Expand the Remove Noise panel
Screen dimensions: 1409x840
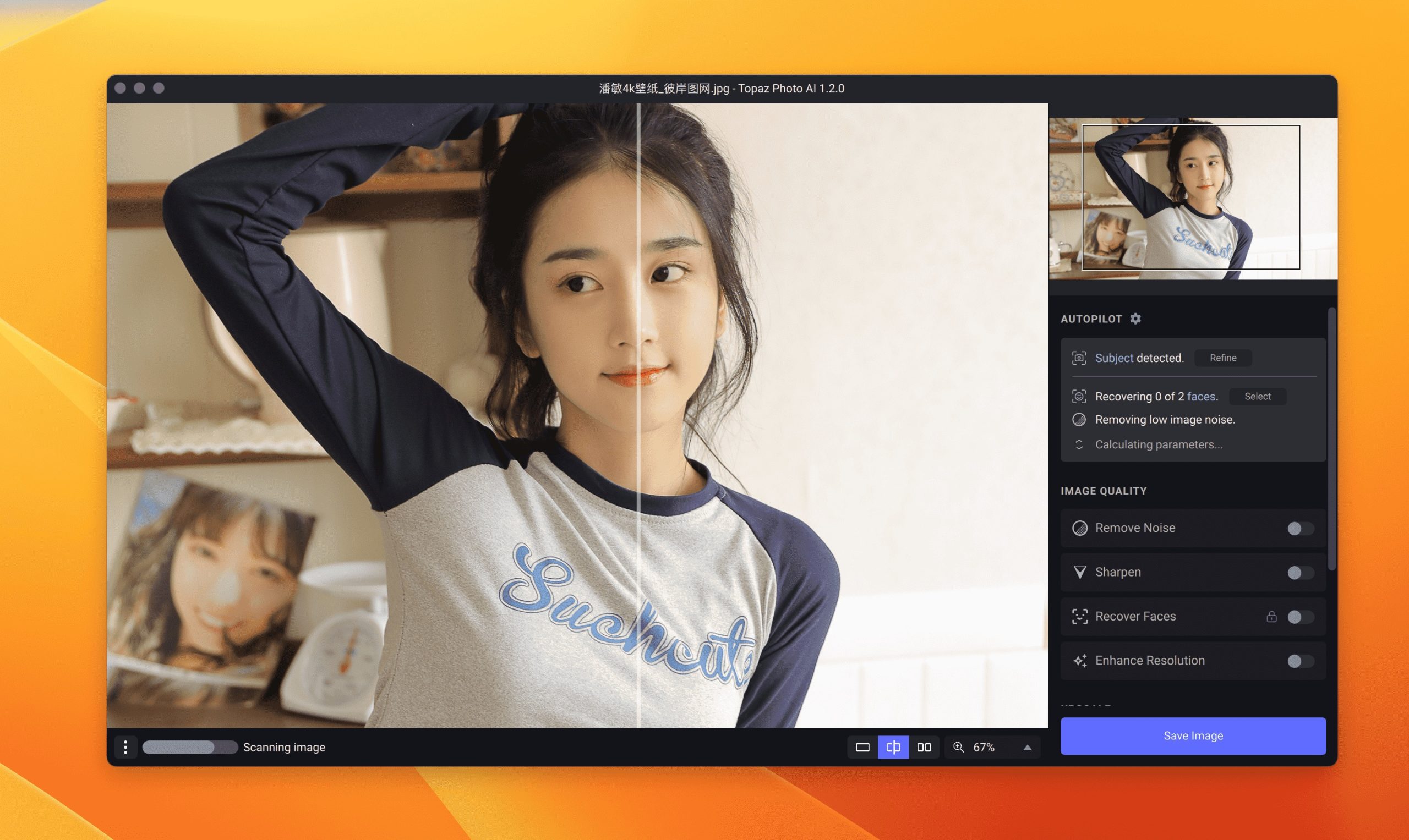(x=1135, y=528)
